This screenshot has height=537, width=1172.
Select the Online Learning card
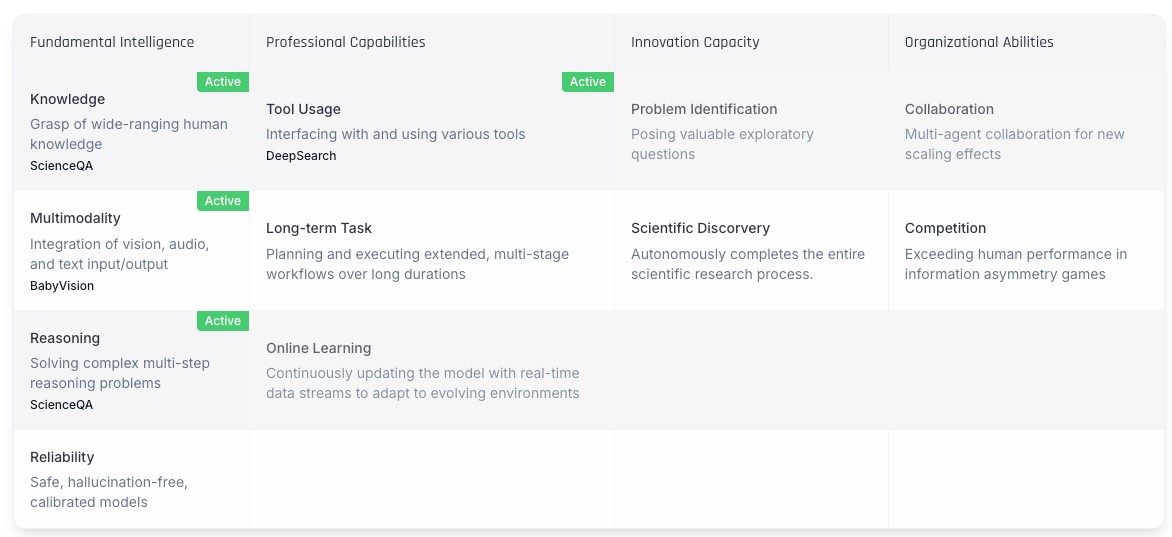tap(430, 370)
